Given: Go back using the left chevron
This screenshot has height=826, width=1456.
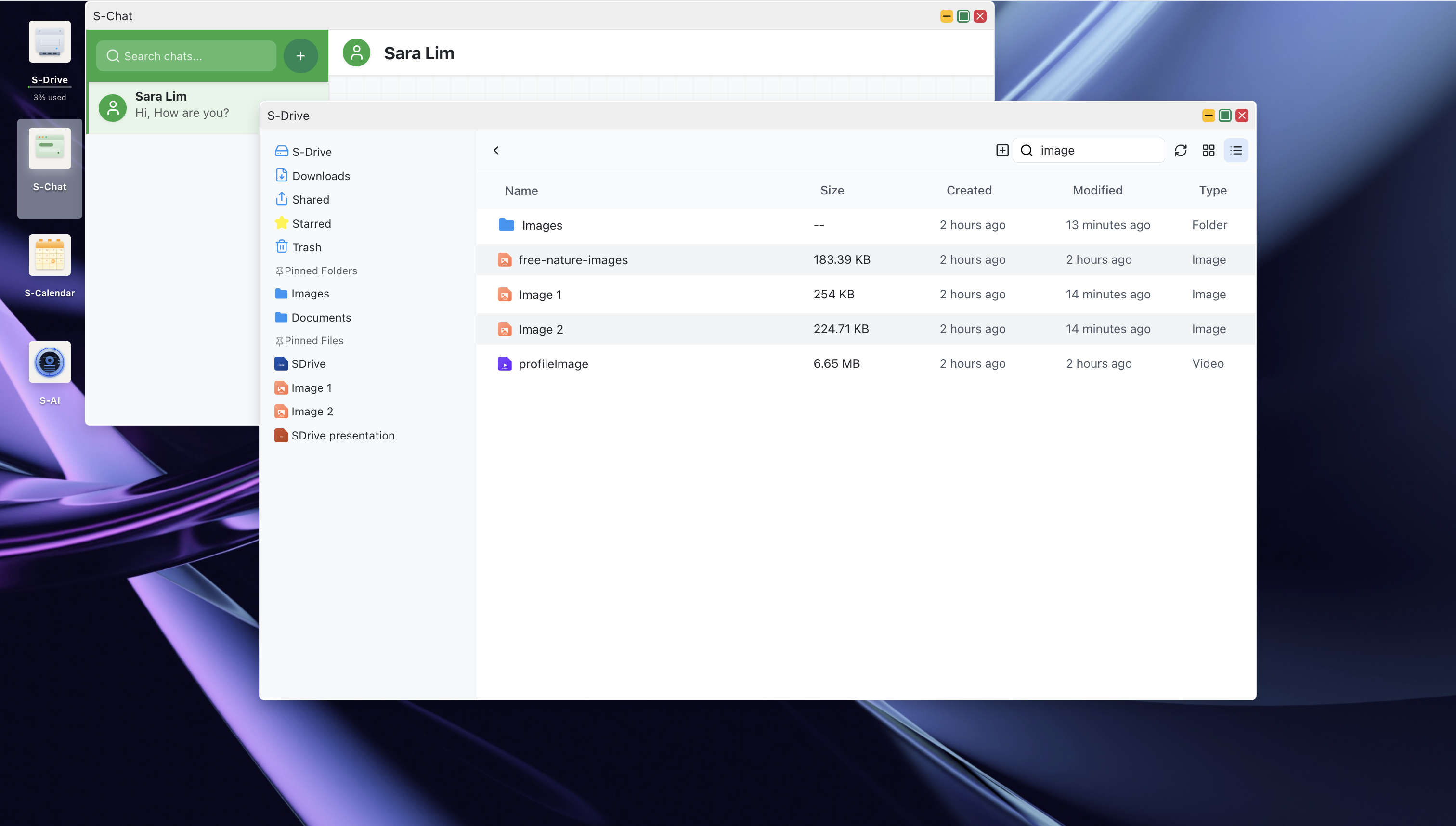Looking at the screenshot, I should pos(496,150).
